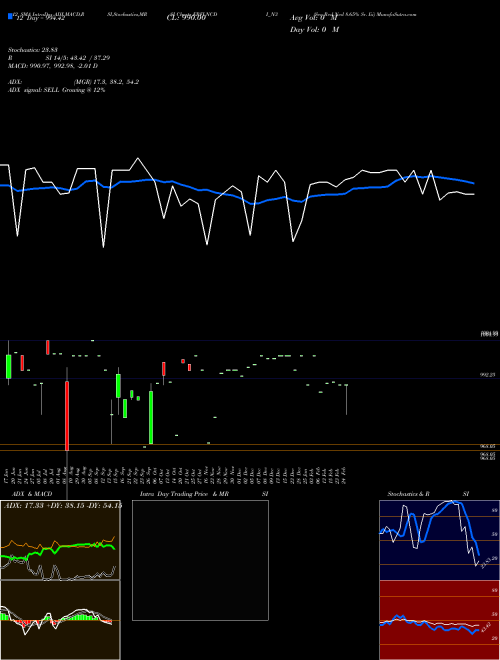Image resolution: width=500 pixels, height=660 pixels.
Task: Open the ADX line chart thumbnail
Action: click(x=60, y=540)
